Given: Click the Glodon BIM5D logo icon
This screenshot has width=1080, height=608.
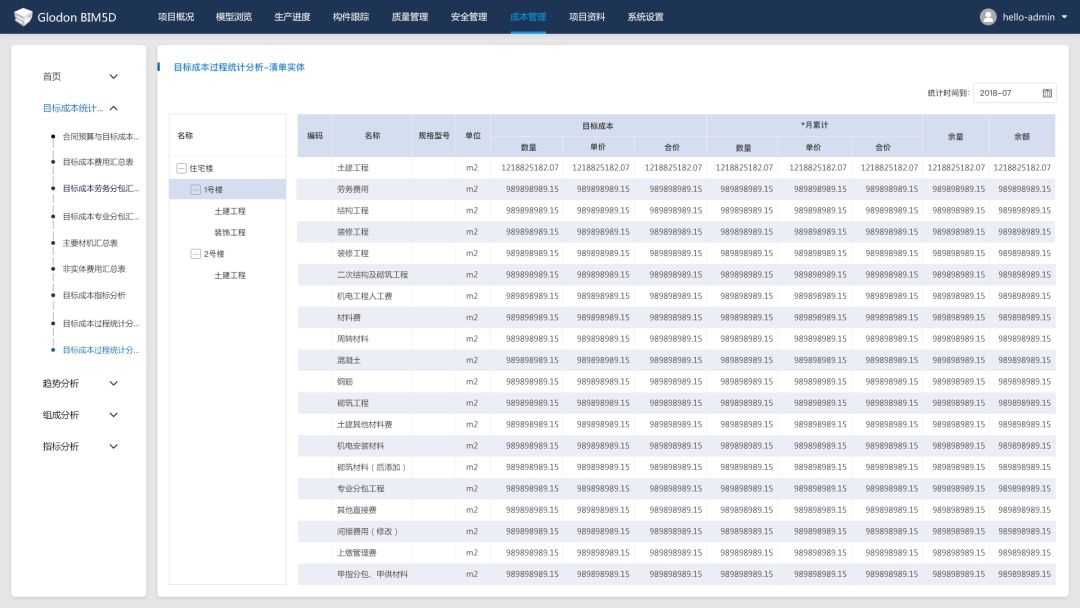Looking at the screenshot, I should click(23, 17).
